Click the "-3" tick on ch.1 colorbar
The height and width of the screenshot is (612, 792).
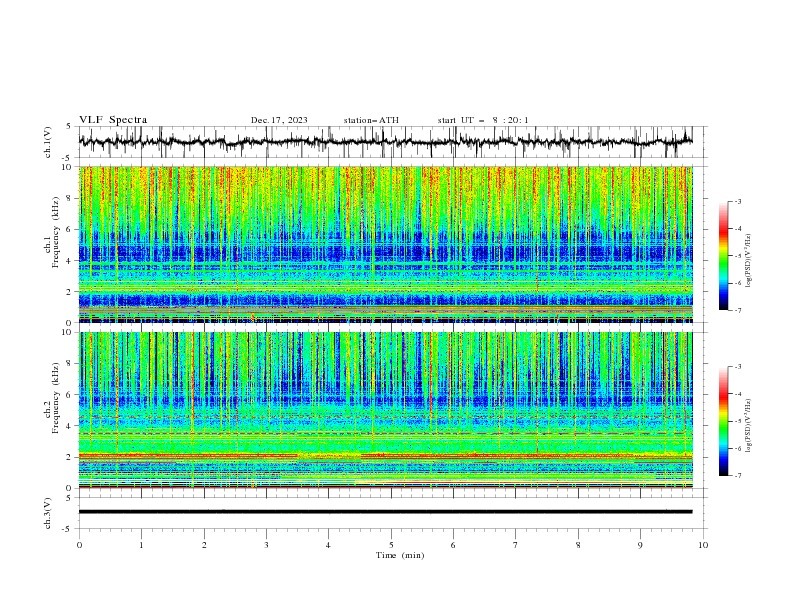pos(737,201)
